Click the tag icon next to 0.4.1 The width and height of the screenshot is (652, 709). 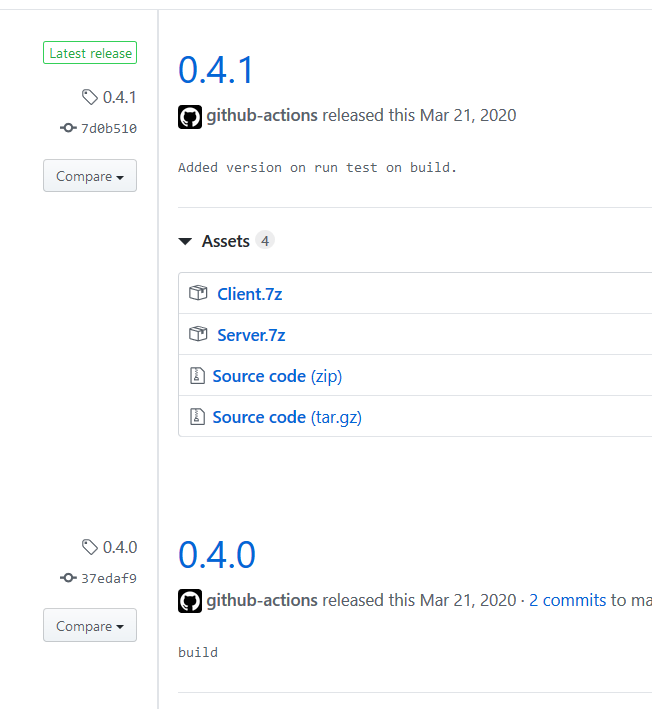(x=90, y=97)
